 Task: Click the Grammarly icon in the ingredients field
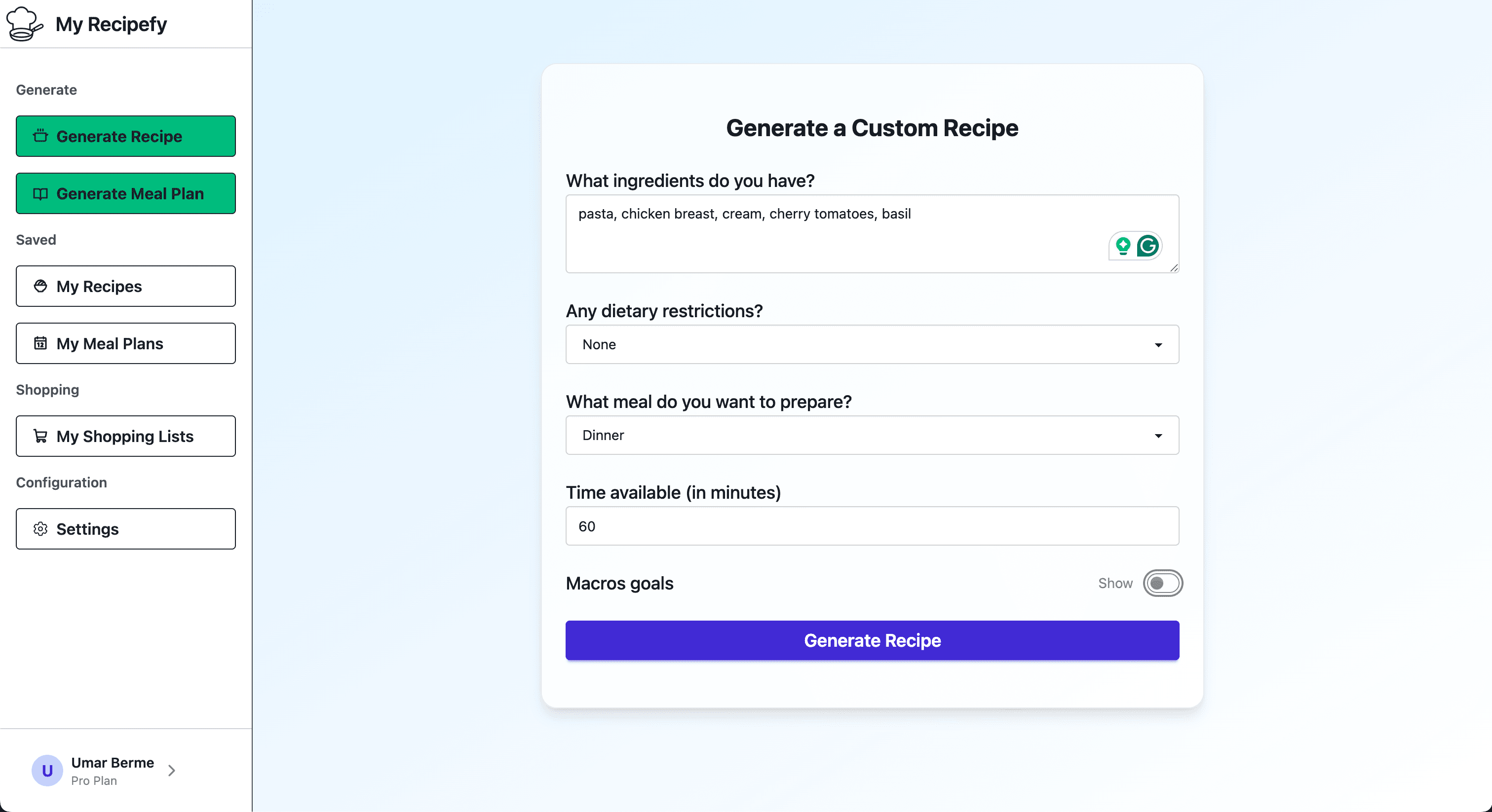coord(1148,245)
